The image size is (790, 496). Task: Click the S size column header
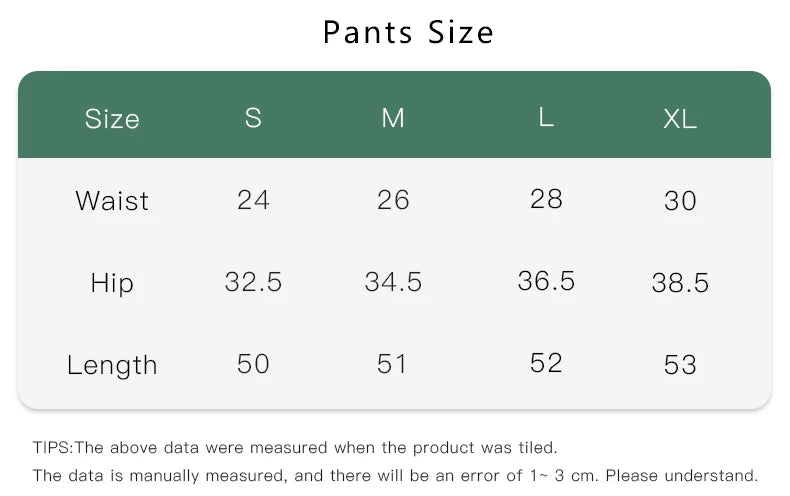tap(253, 118)
